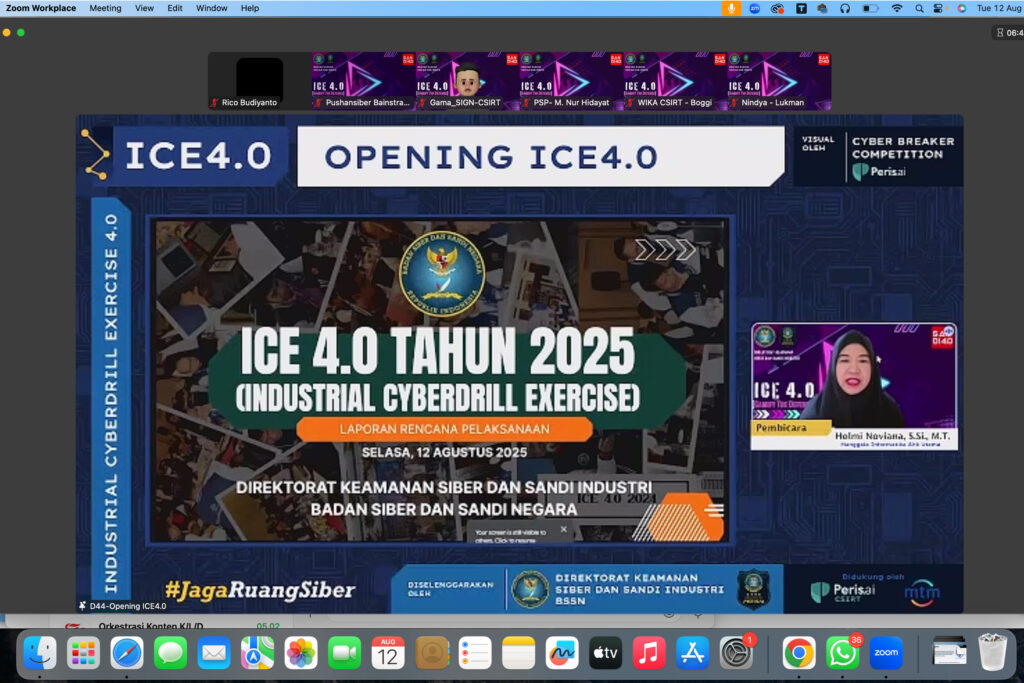
Task: Click the meeting timer indicator
Action: click(x=1009, y=33)
